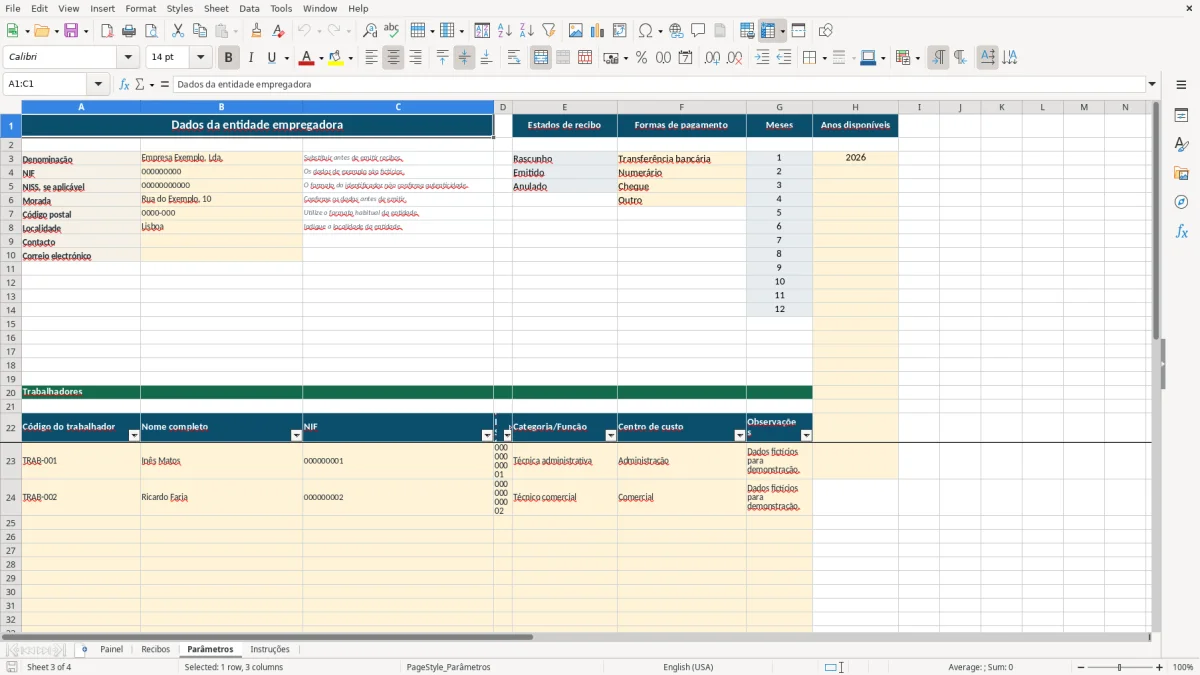1200x675 pixels.
Task: Open the sidebar Gallery deck
Action: 1181,174
